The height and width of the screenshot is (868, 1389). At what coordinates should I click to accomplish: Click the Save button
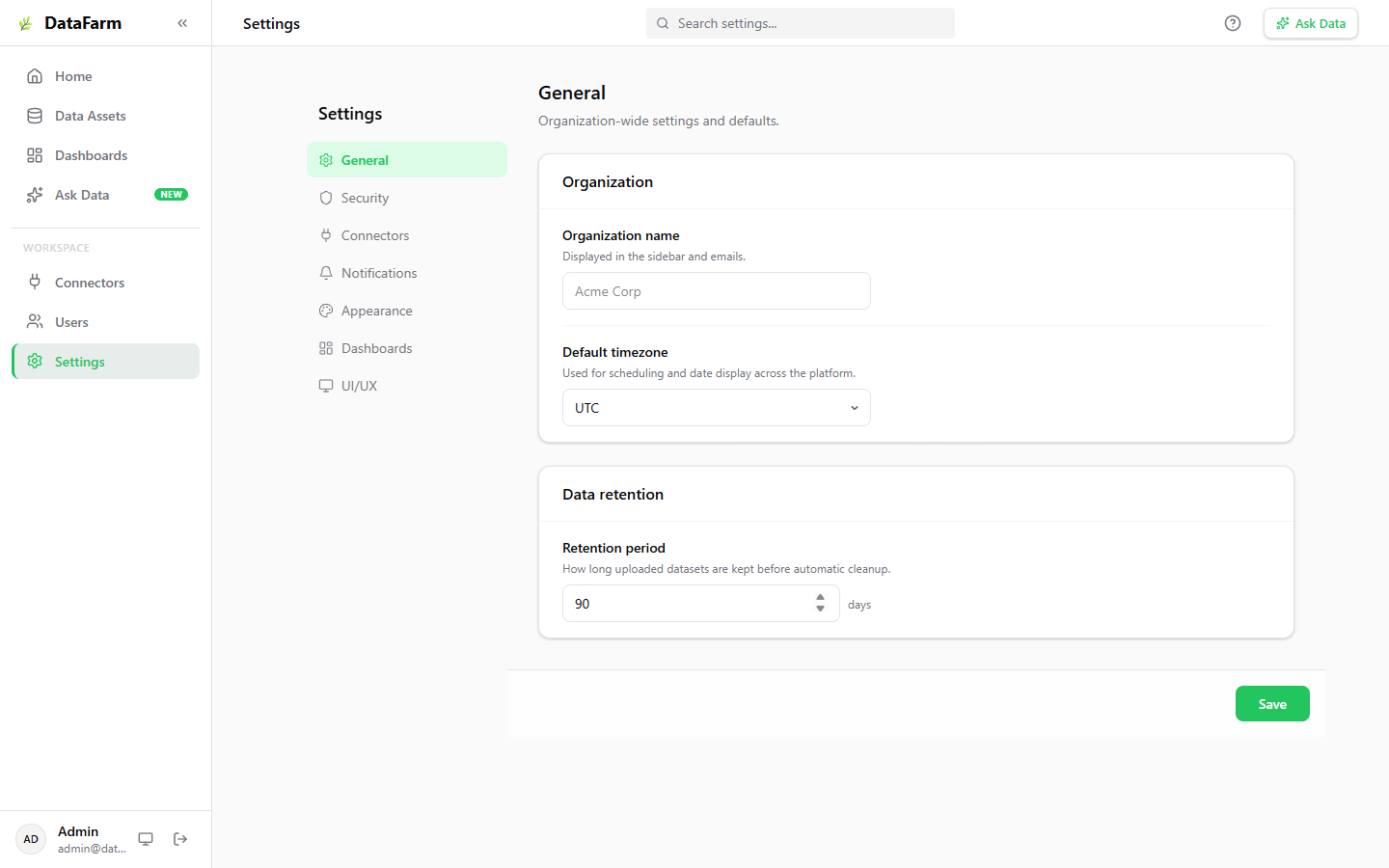coord(1272,703)
